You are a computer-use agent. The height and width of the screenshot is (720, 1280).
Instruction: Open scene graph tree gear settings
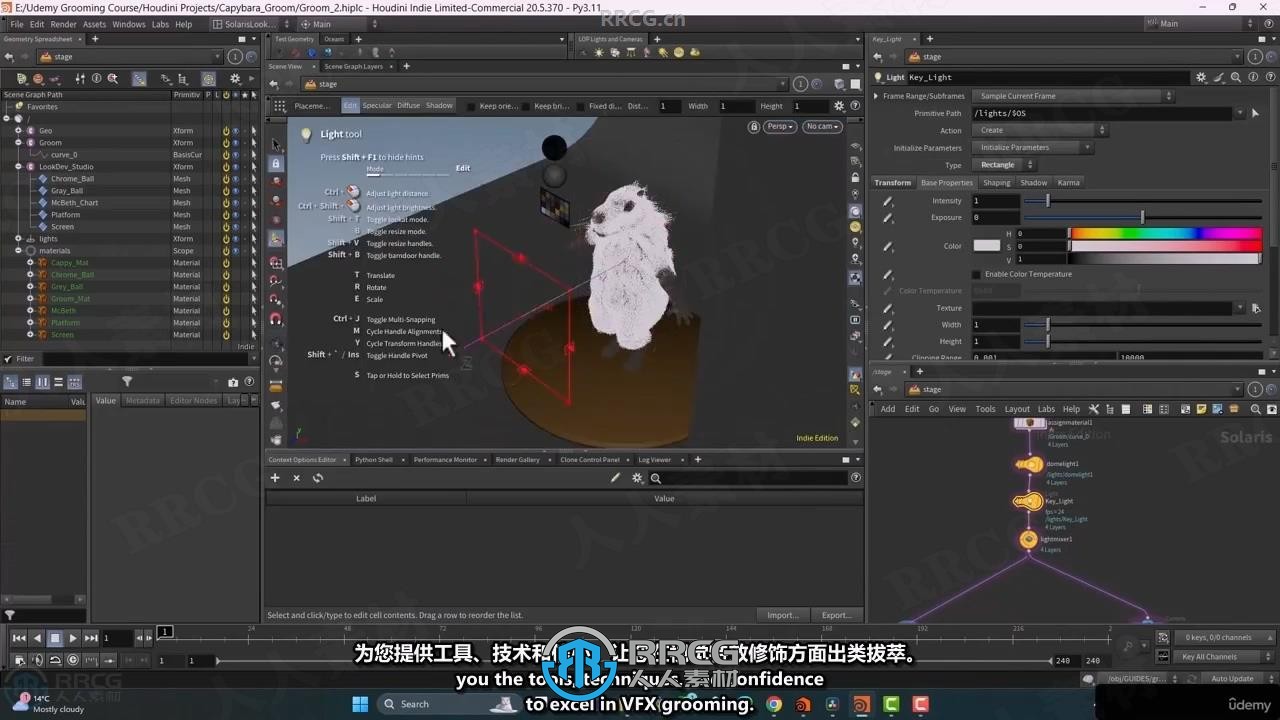click(235, 78)
